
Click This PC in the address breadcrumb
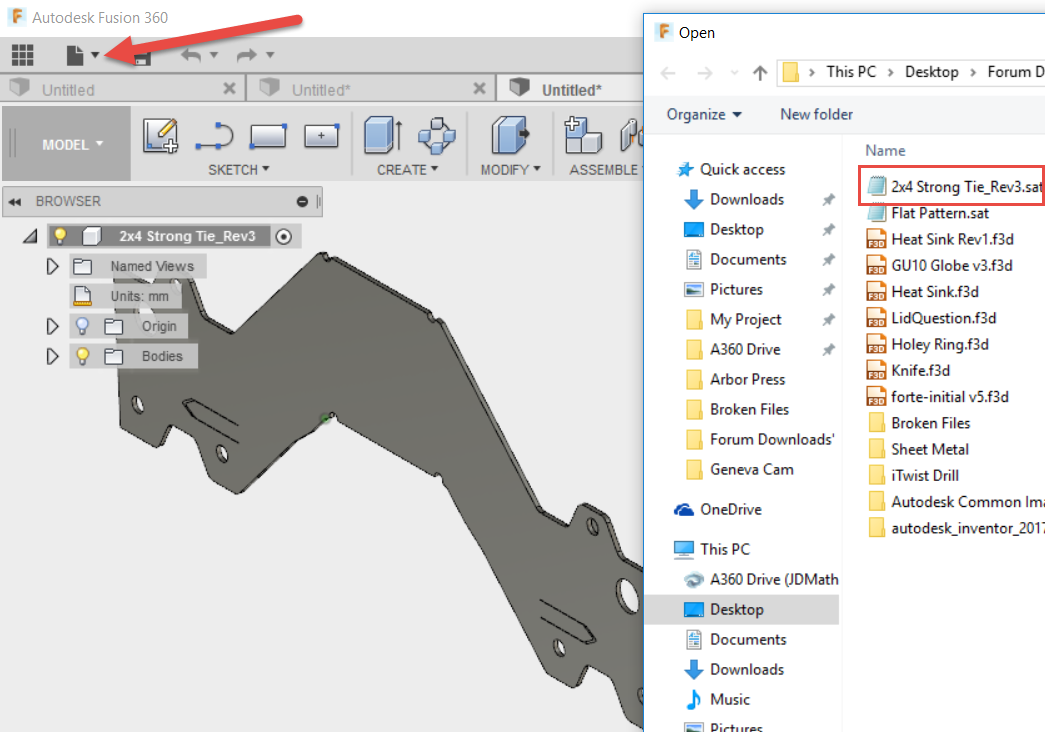[851, 72]
